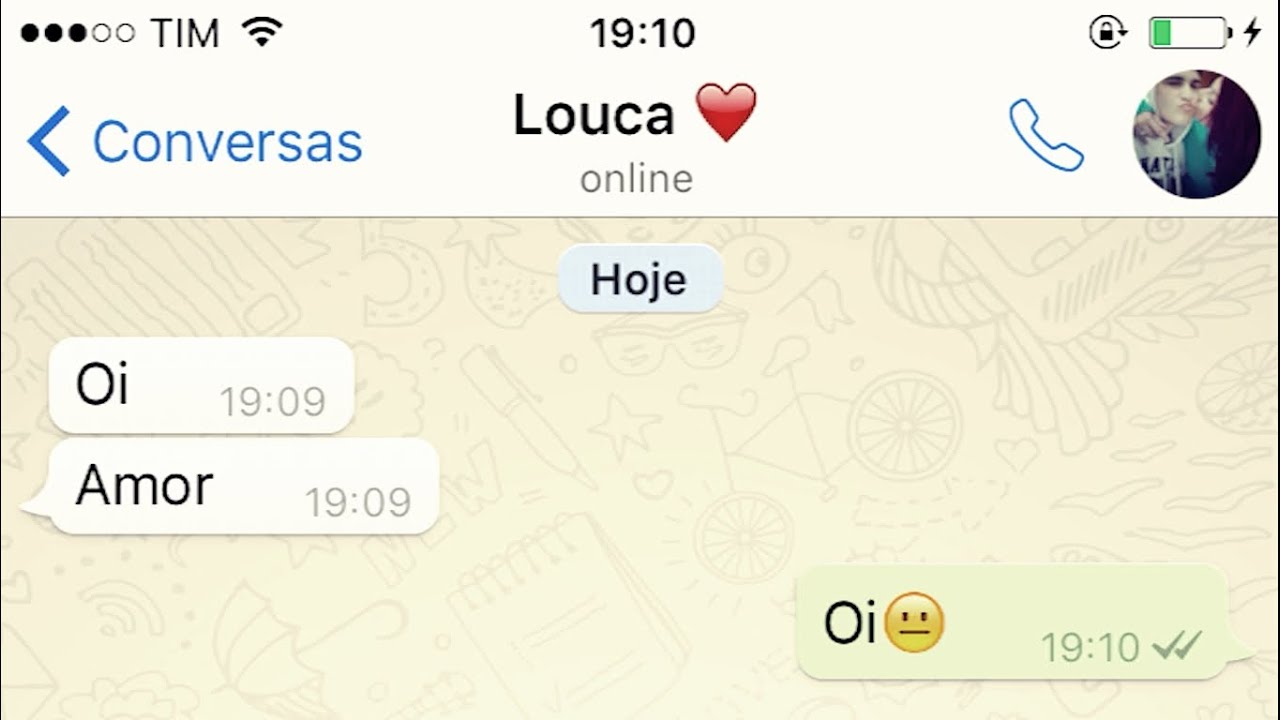Tap the double check read receipt

(x=1177, y=647)
